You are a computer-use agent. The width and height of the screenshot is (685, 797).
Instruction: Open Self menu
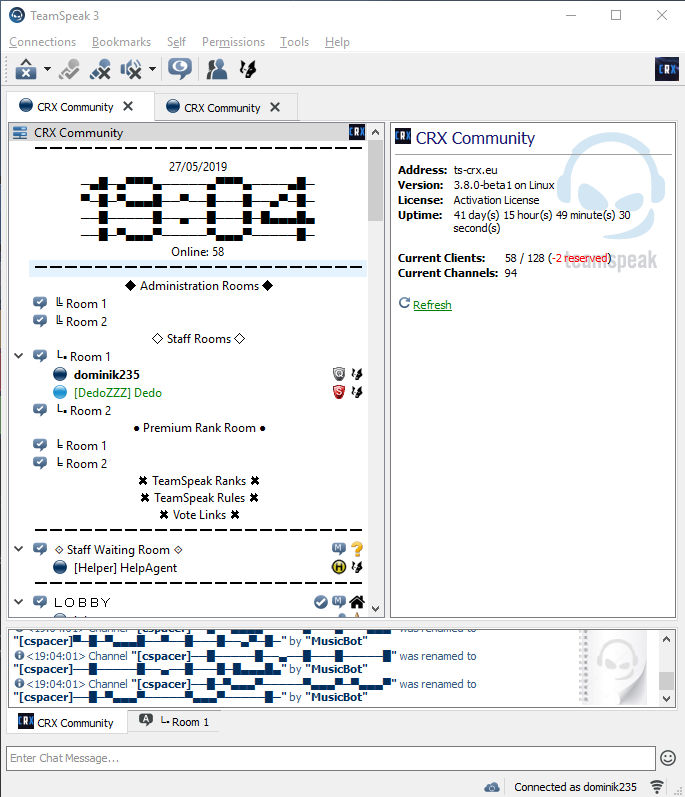pyautogui.click(x=176, y=42)
